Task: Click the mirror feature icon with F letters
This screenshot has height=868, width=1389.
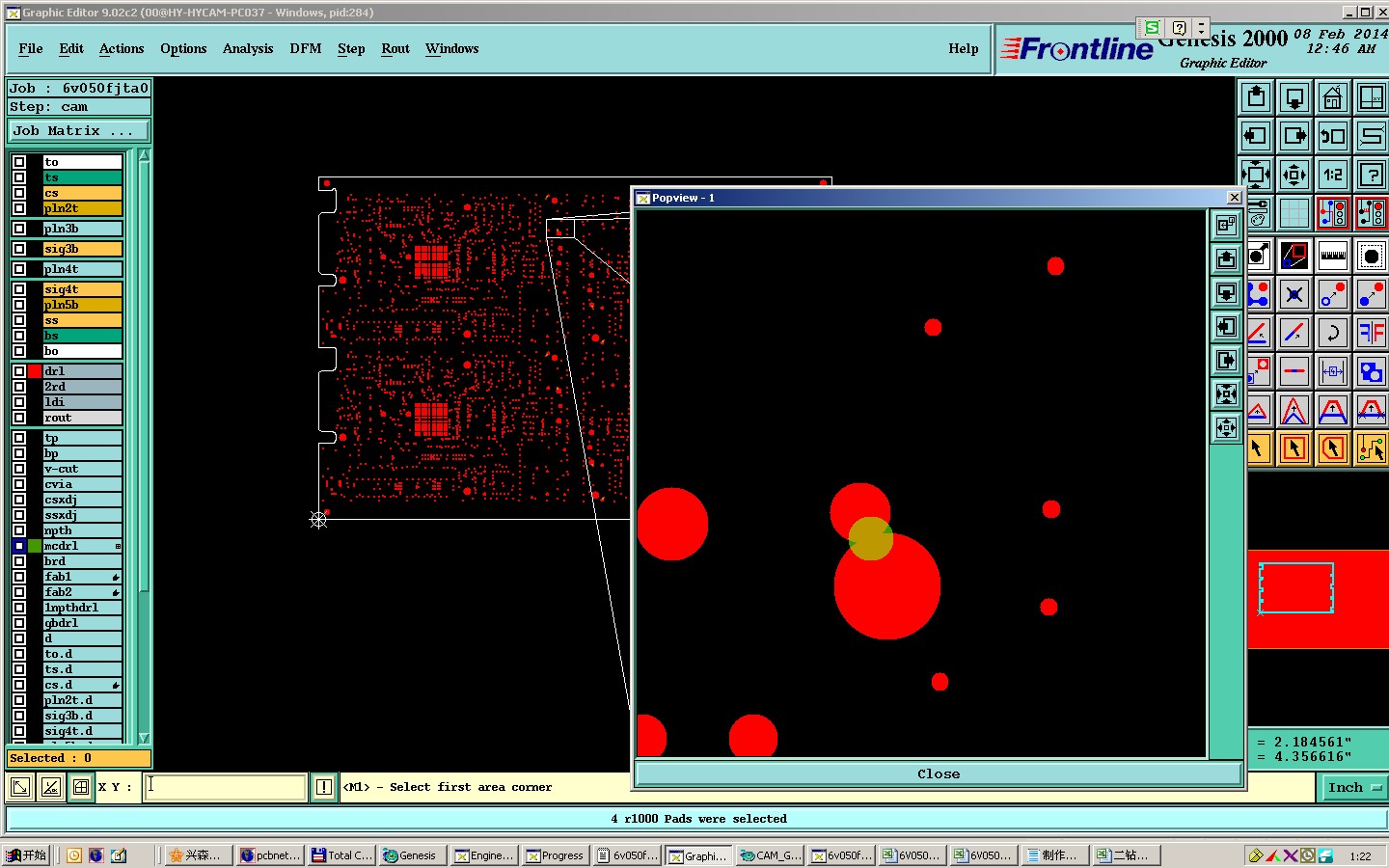Action: (1372, 333)
